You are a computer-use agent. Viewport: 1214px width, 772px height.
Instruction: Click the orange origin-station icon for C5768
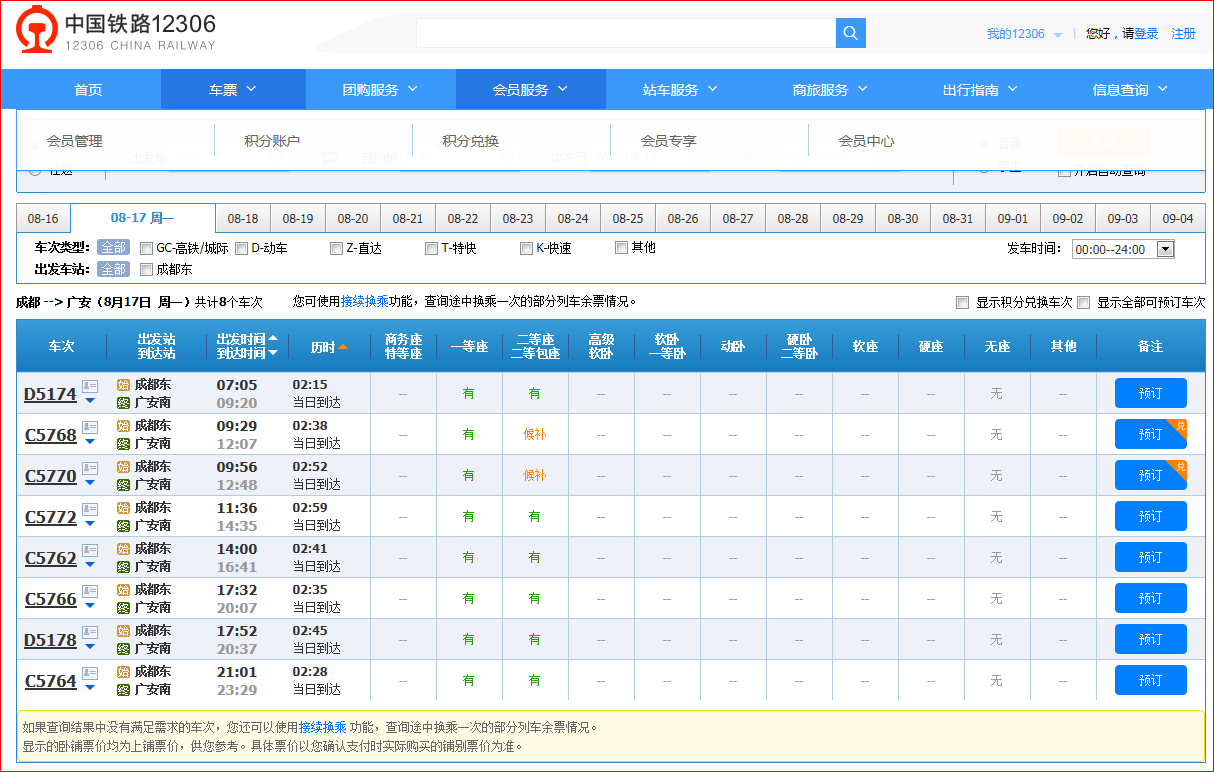[123, 426]
